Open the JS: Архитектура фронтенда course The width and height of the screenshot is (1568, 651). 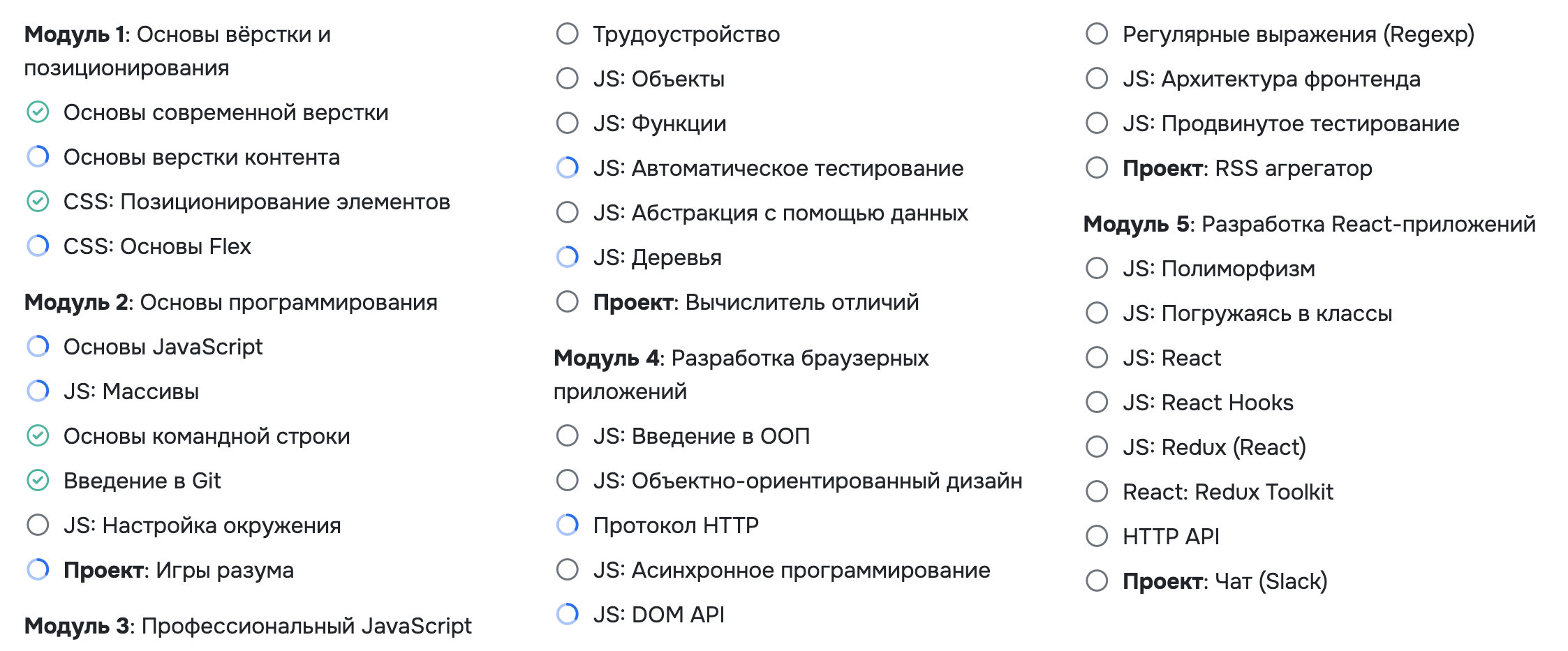click(x=1271, y=79)
